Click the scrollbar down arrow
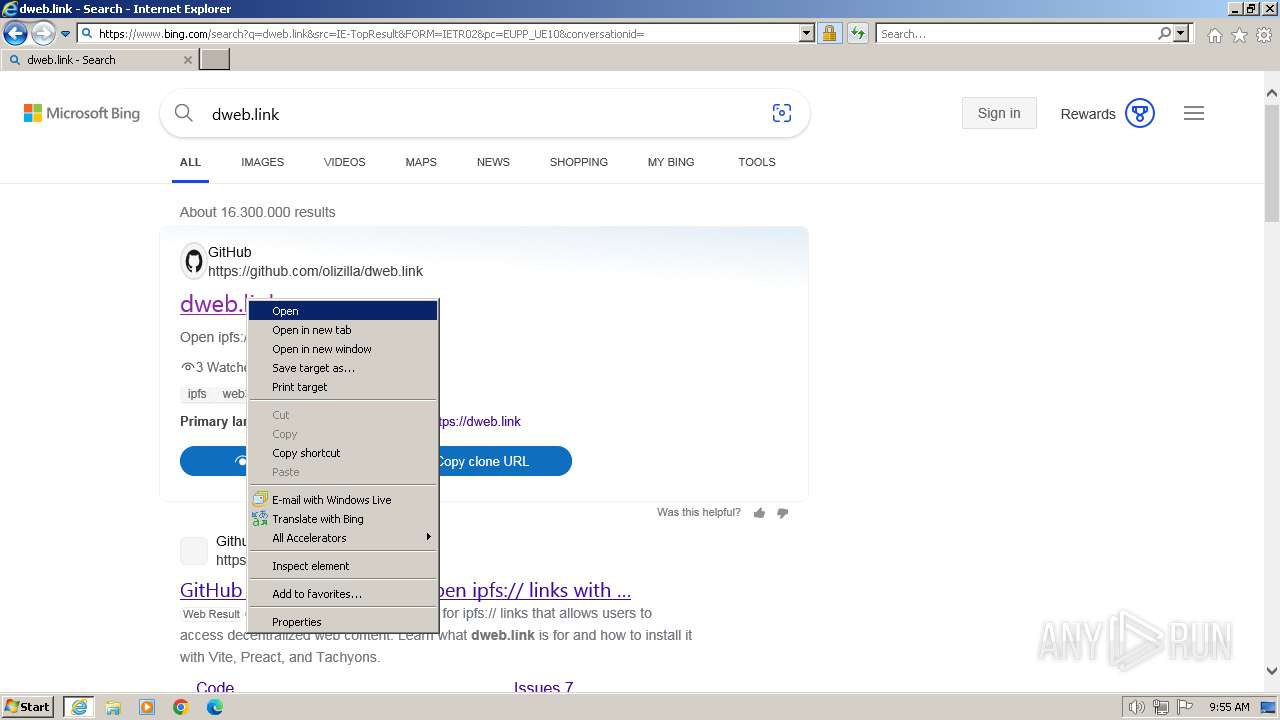 point(1272,672)
